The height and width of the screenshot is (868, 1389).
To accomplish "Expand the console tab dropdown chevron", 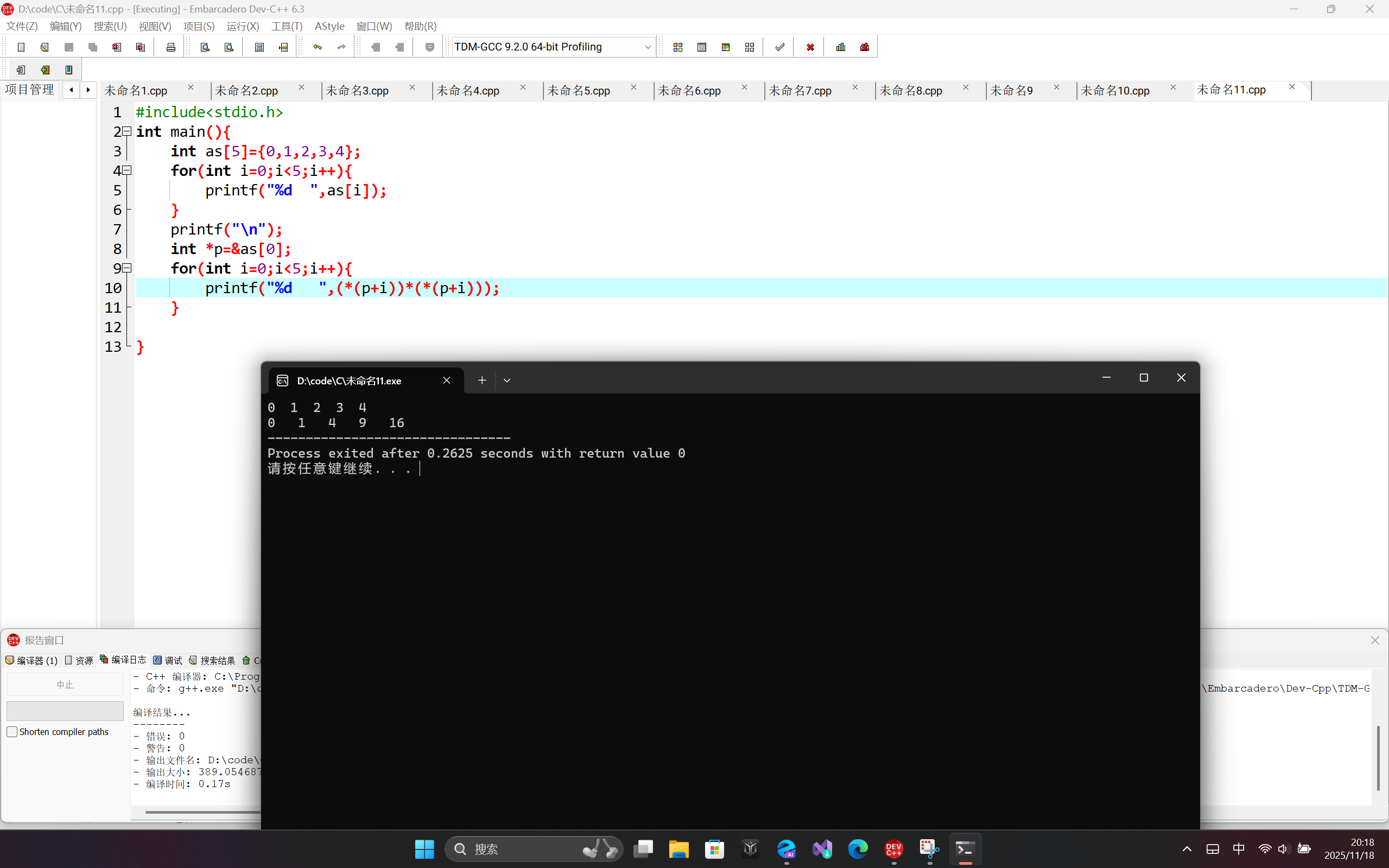I will (507, 380).
